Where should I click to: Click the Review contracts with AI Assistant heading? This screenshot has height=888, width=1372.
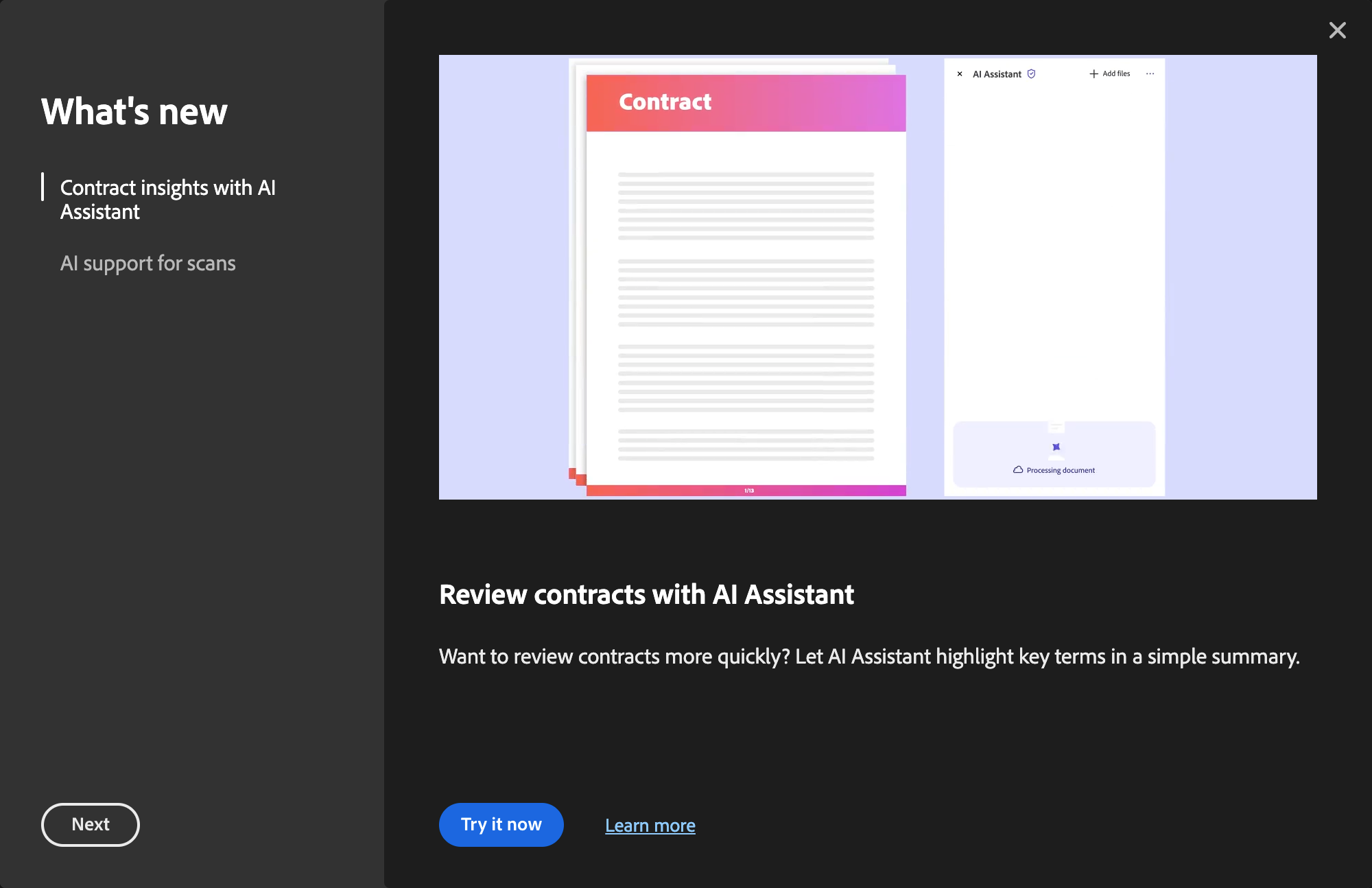point(646,594)
